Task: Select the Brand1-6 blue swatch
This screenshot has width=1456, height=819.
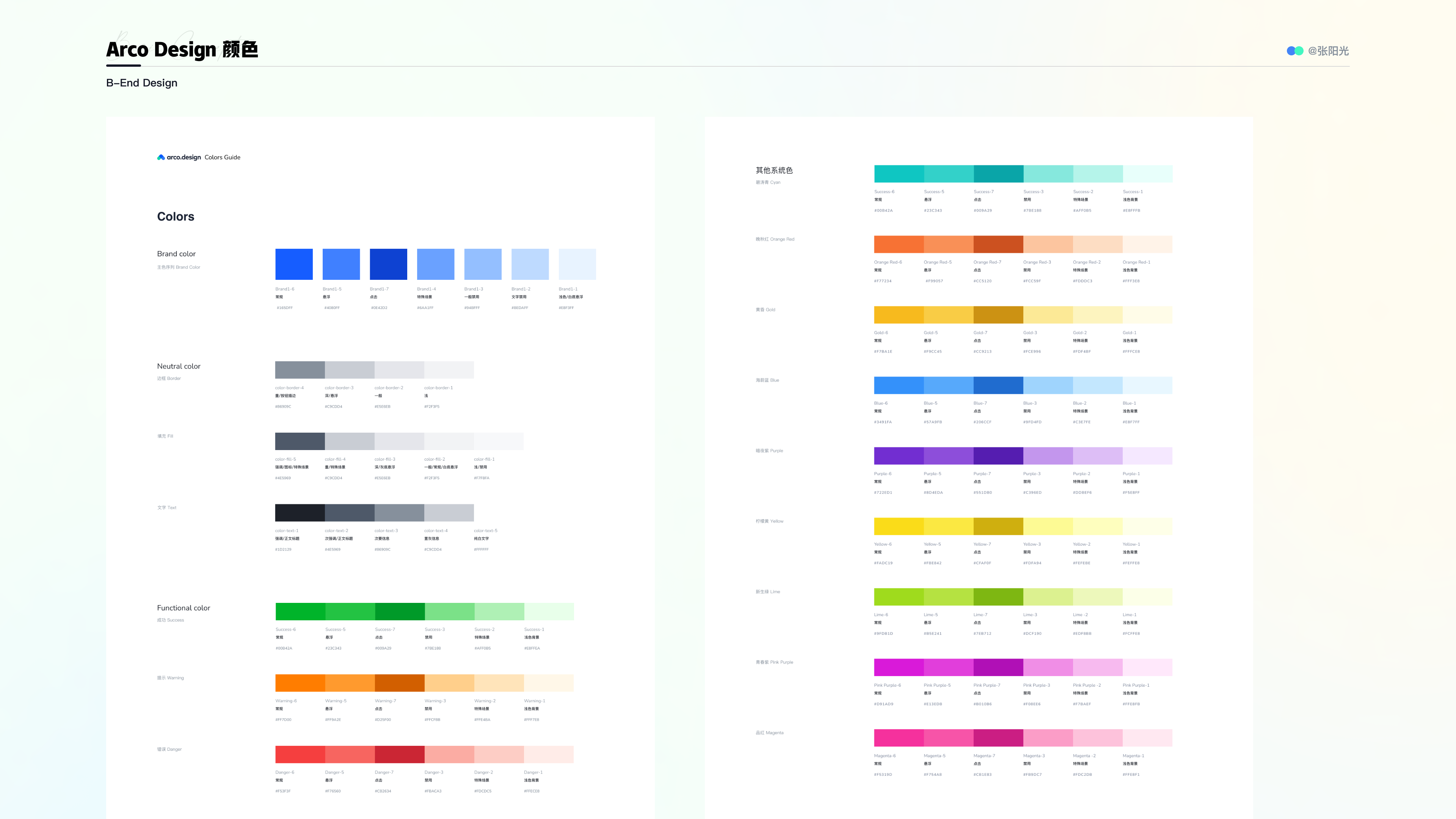Action: click(x=294, y=264)
